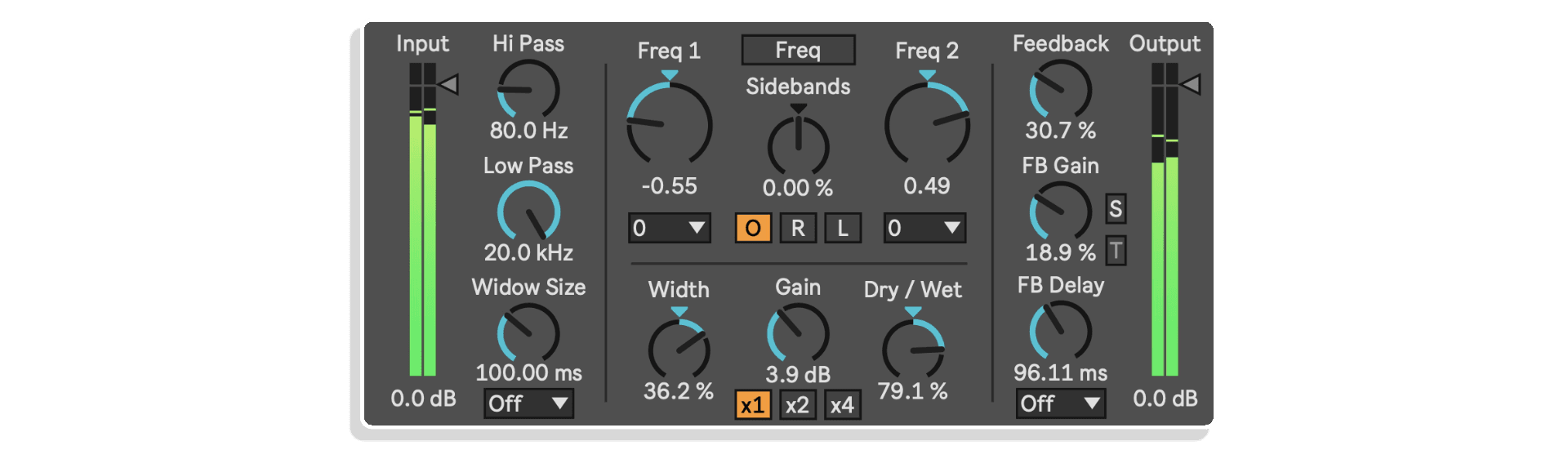Click the FB Delay knob

coord(1060,332)
